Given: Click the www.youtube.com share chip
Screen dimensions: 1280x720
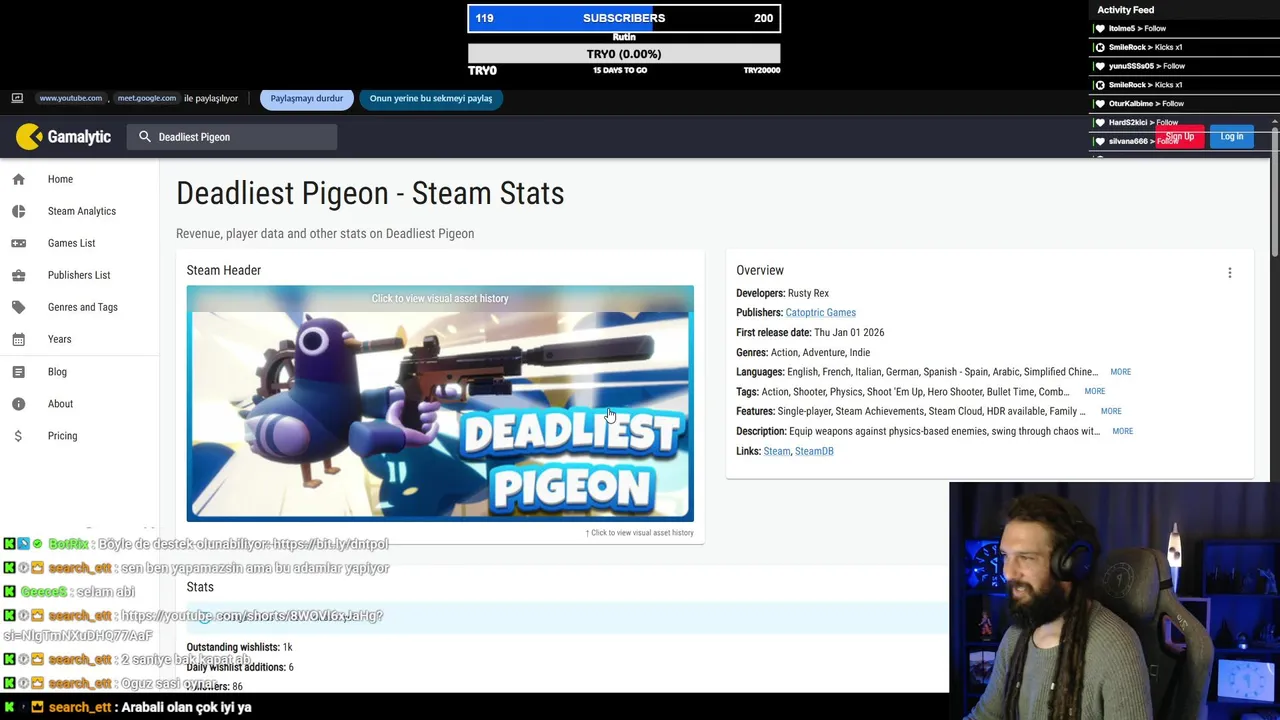Looking at the screenshot, I should (x=71, y=98).
